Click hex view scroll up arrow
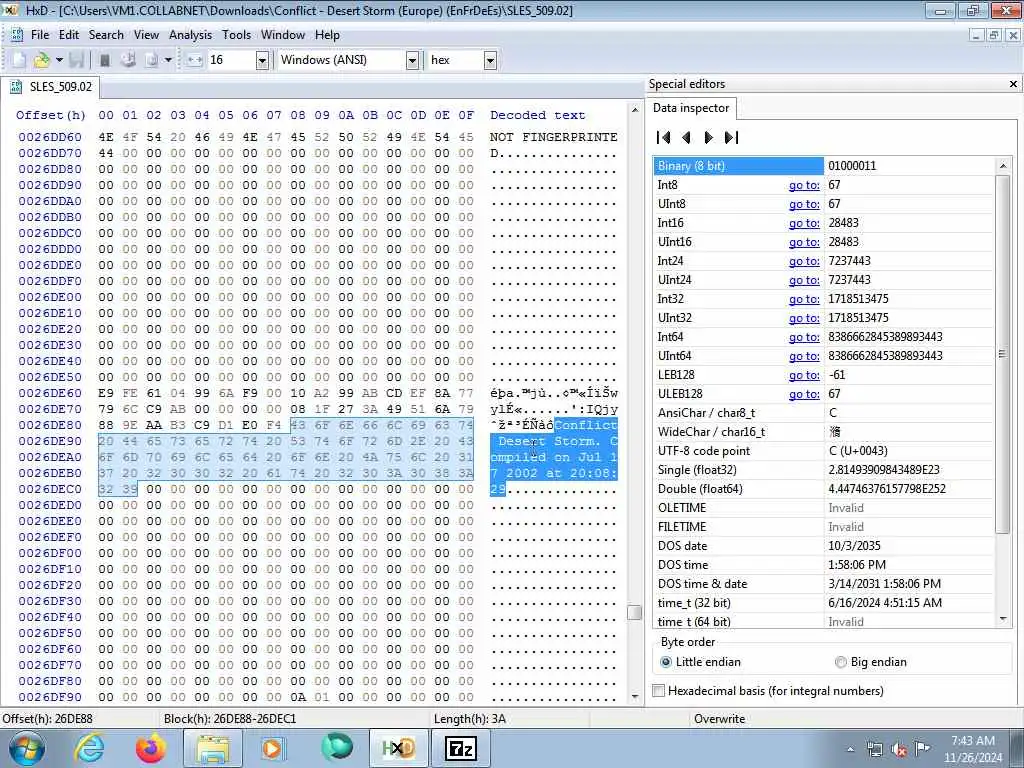This screenshot has height=768, width=1024. (634, 110)
